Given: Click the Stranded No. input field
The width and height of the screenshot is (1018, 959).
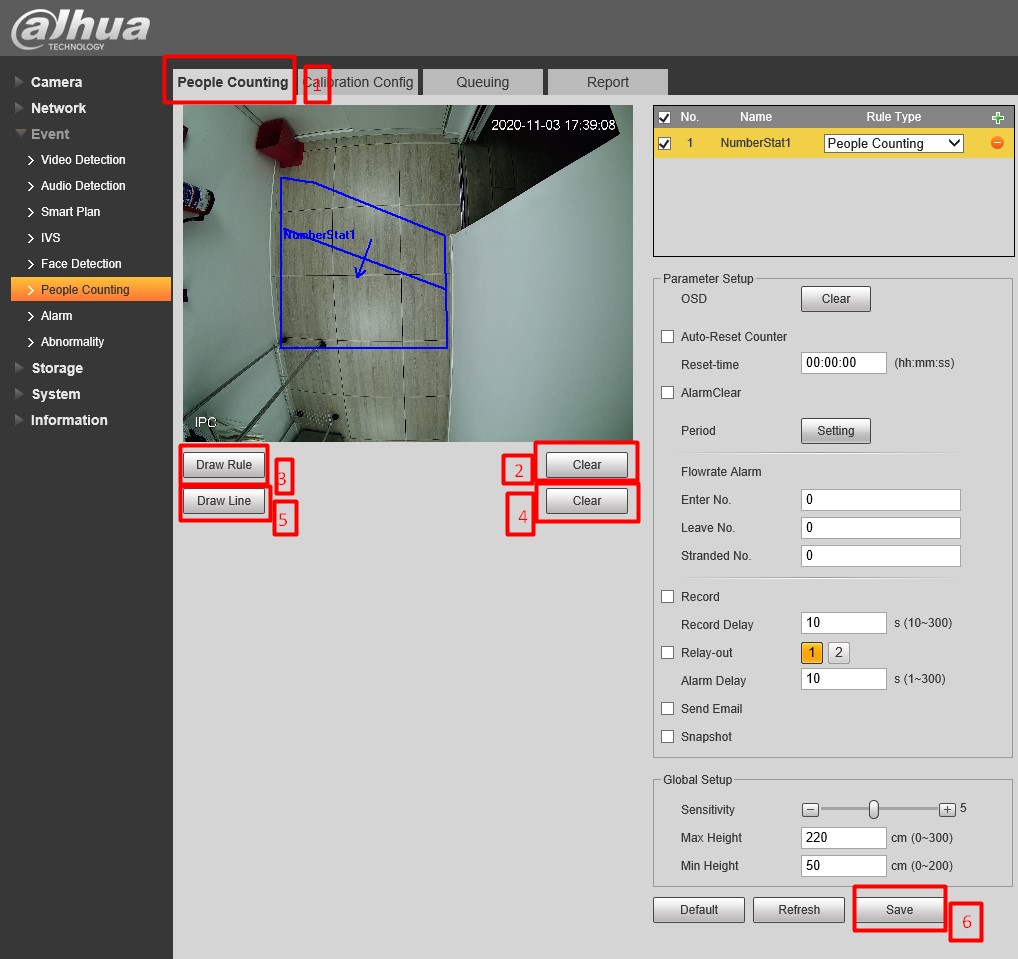Looking at the screenshot, I should coord(880,556).
